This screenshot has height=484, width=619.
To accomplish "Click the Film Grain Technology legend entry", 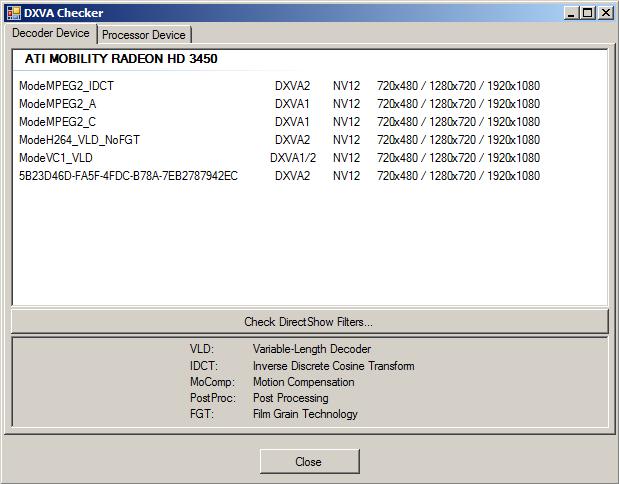I will pyautogui.click(x=305, y=414).
